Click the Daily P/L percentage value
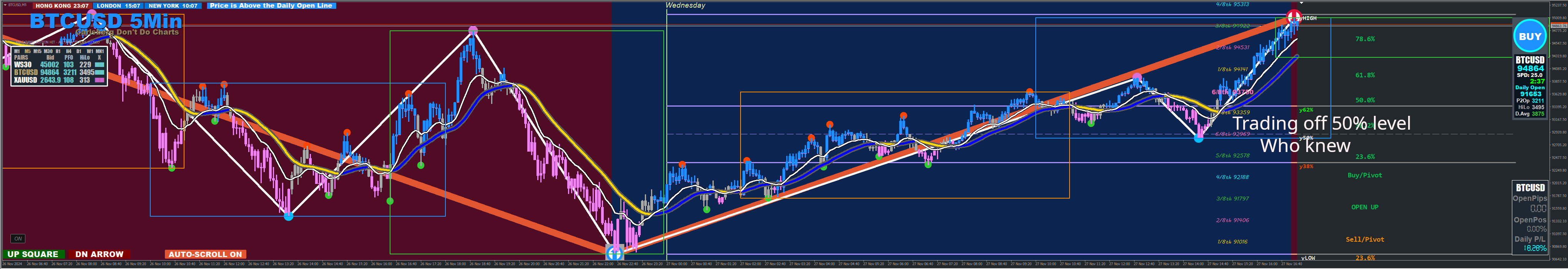This screenshot has height=269, width=1568. tap(1535, 248)
